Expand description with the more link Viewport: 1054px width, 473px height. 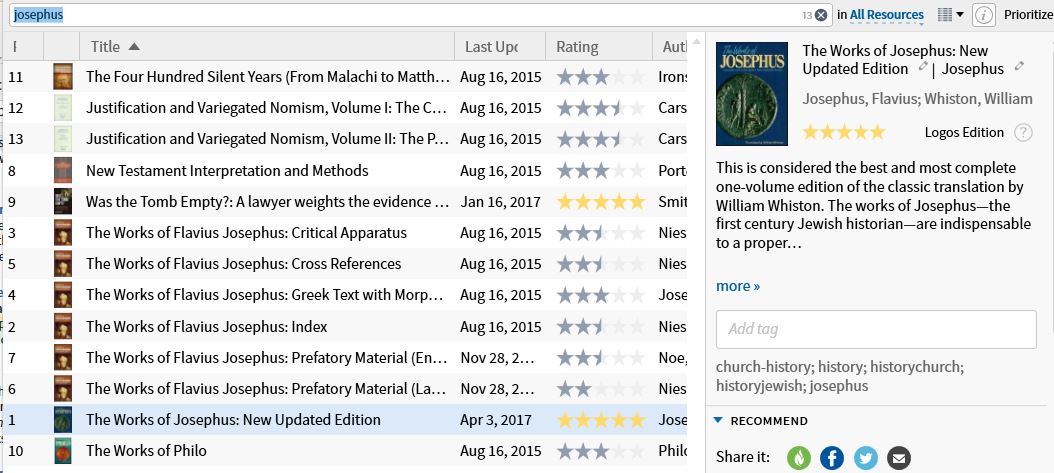point(738,286)
